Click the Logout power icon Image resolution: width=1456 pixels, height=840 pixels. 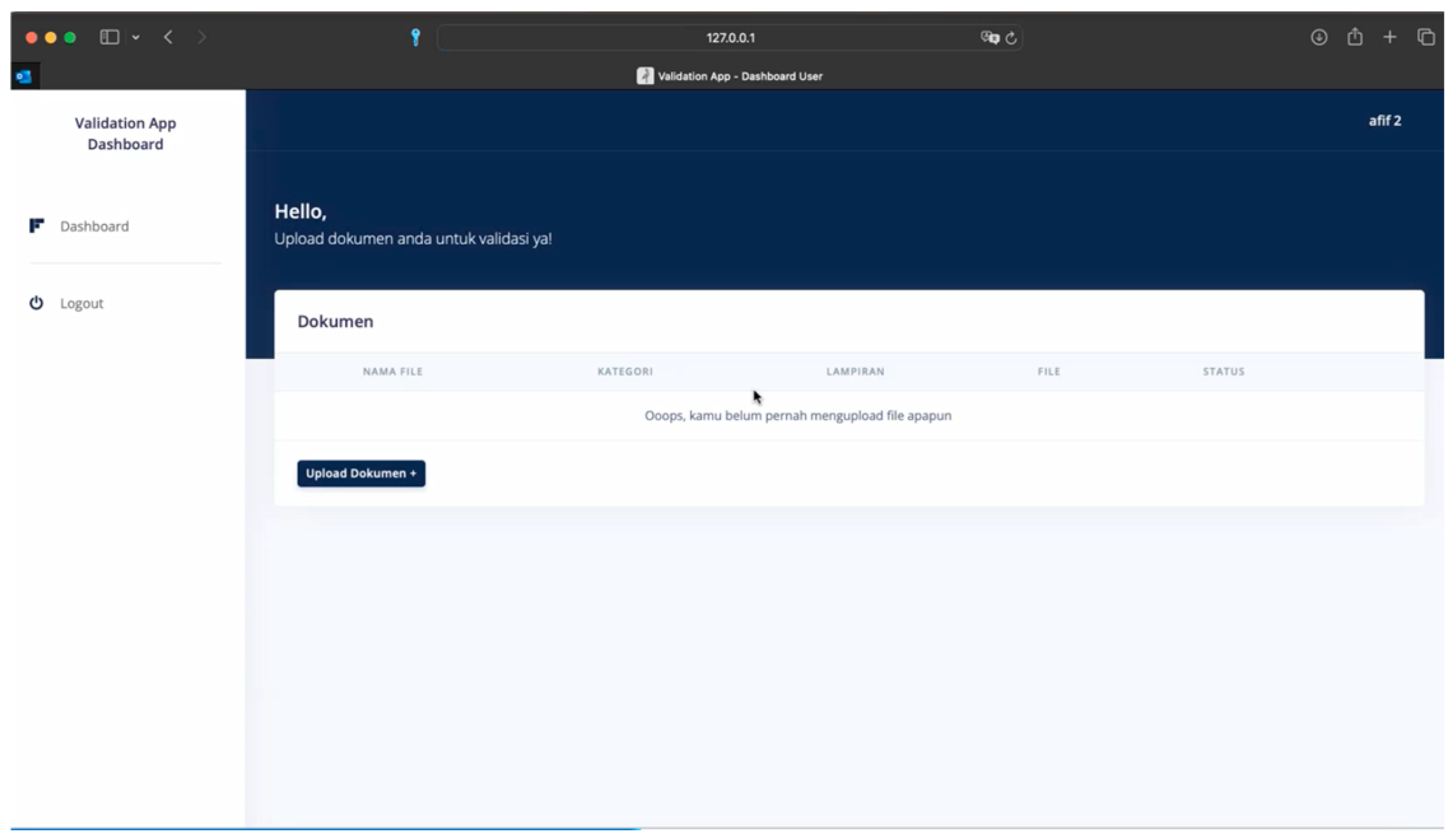coord(36,303)
